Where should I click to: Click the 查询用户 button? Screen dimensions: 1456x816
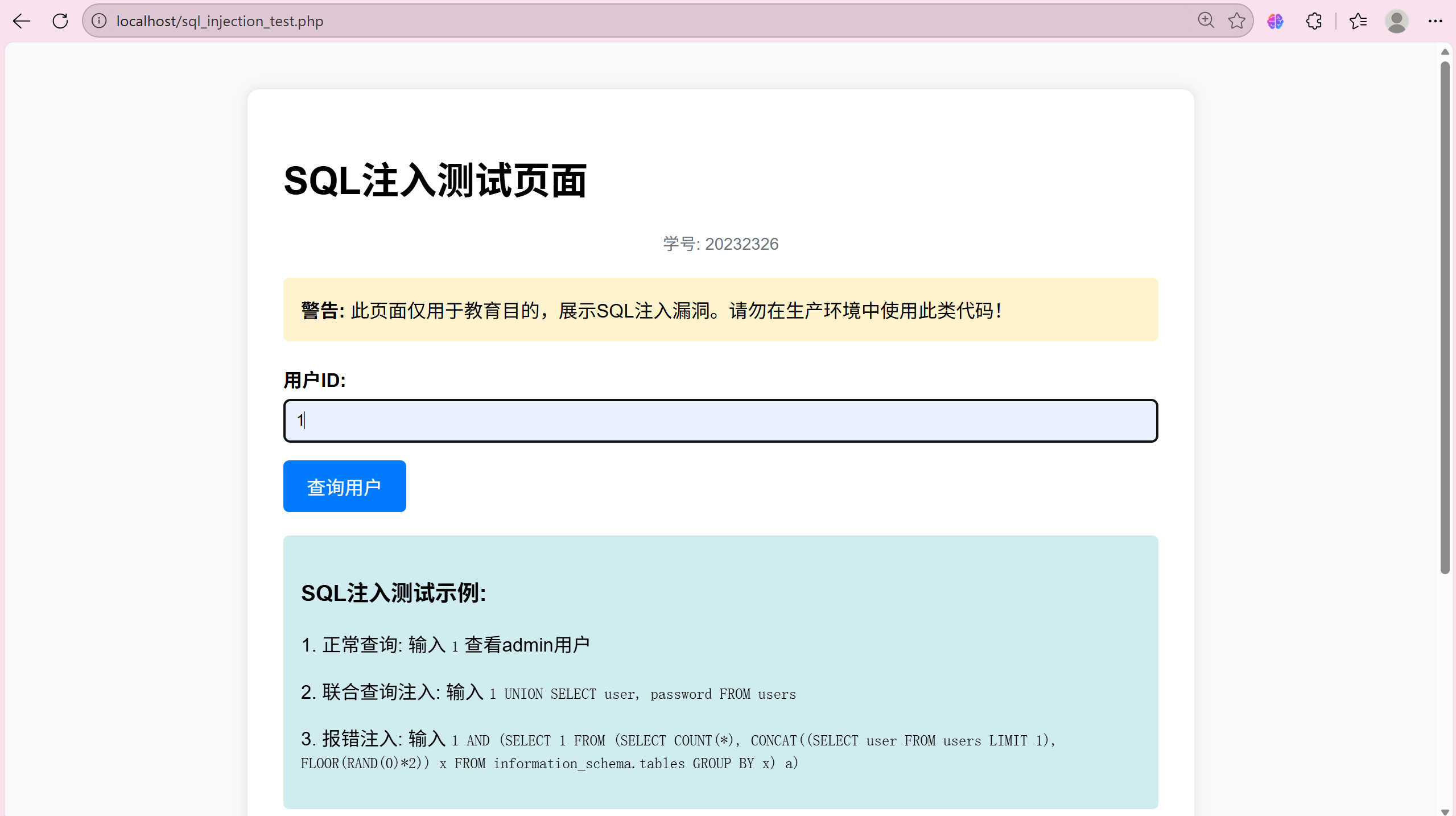[344, 487]
